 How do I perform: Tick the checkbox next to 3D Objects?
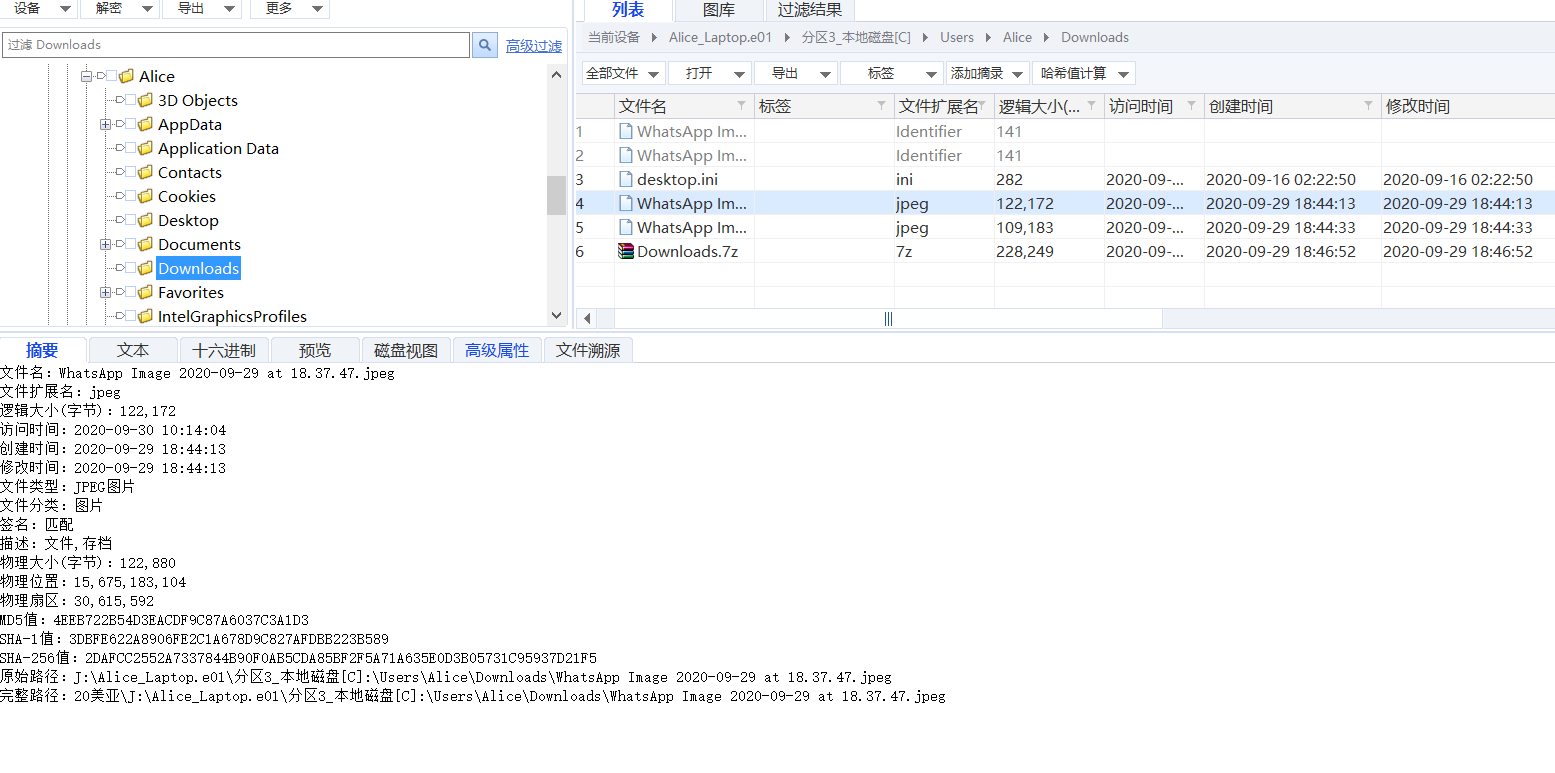coord(131,100)
